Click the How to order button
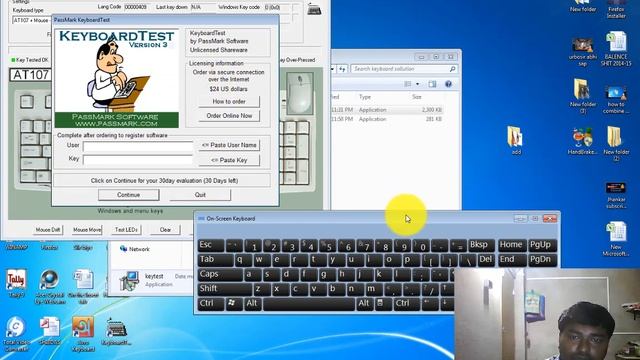The height and width of the screenshot is (360, 640). click(229, 101)
